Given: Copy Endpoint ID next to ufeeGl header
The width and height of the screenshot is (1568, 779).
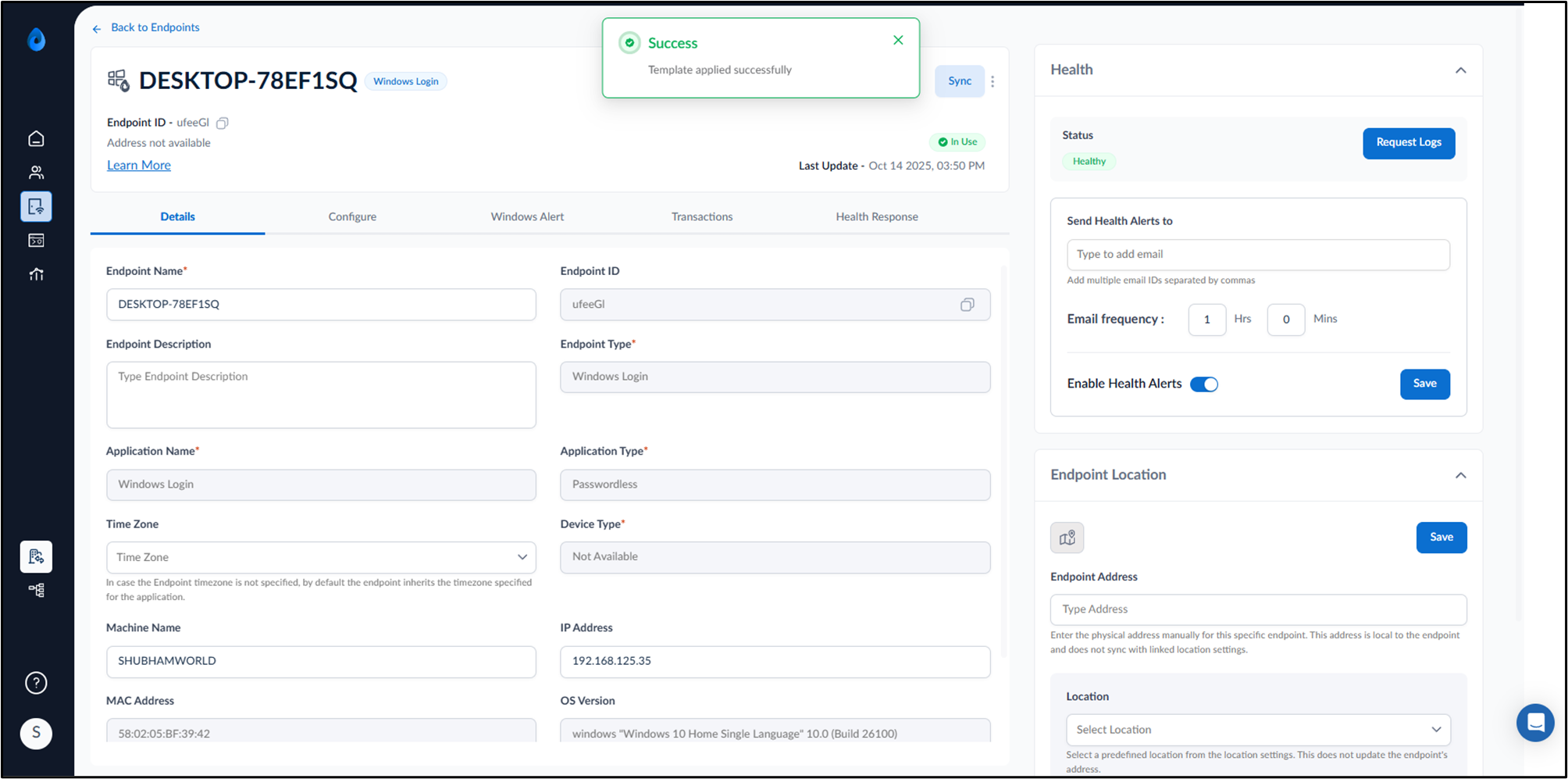Looking at the screenshot, I should tap(223, 123).
